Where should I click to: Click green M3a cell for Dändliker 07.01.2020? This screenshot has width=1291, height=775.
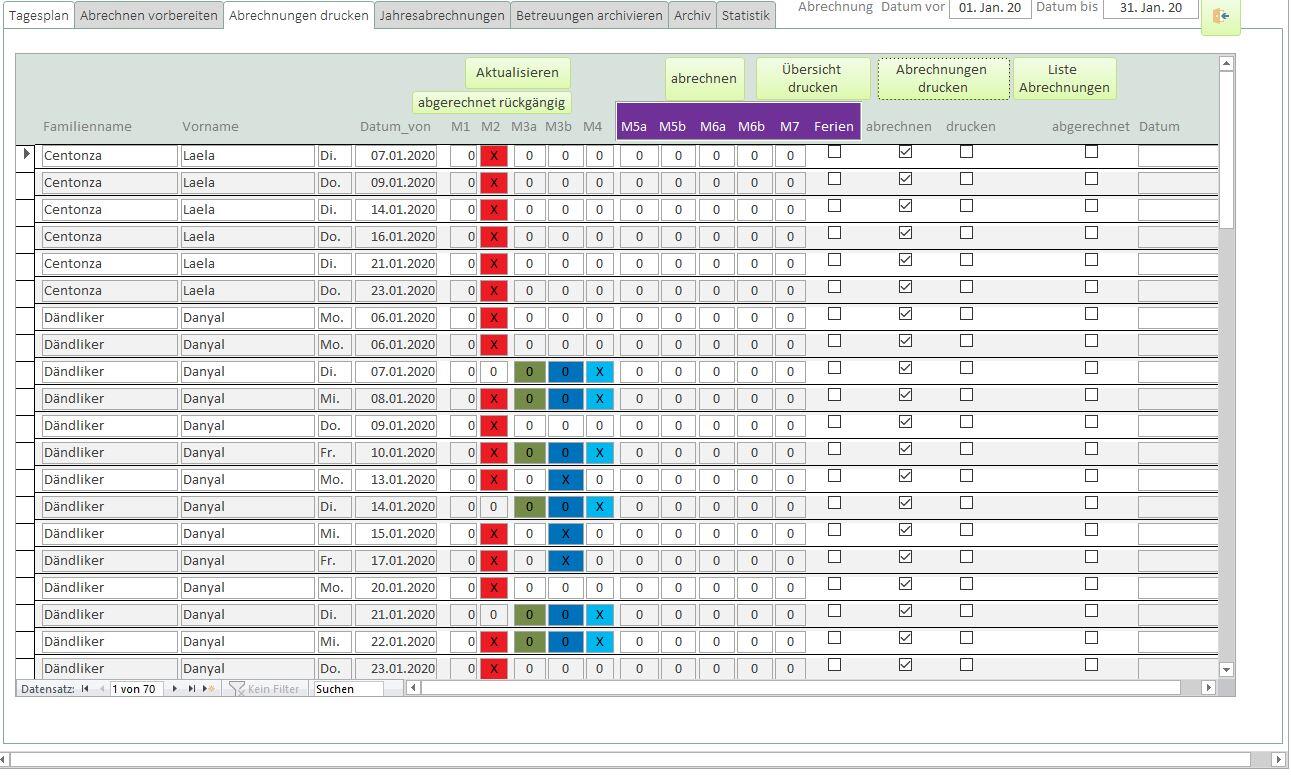pyautogui.click(x=529, y=371)
